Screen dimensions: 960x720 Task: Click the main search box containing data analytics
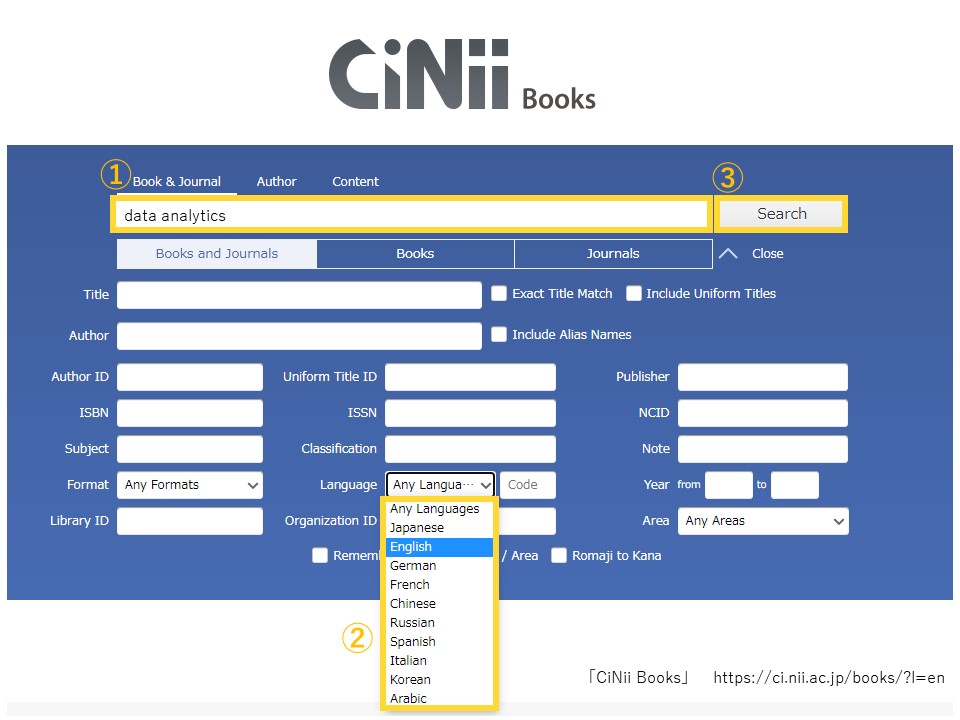pos(411,215)
